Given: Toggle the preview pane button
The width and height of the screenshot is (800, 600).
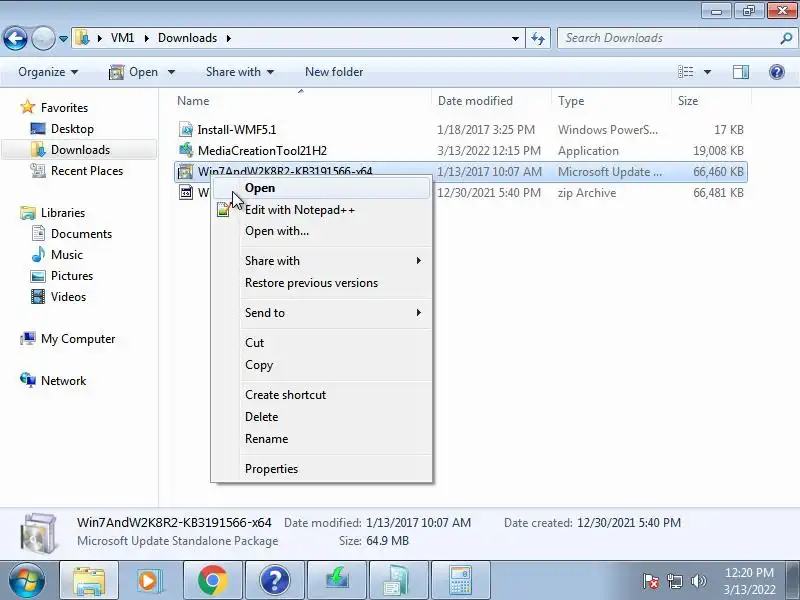Looking at the screenshot, I should coord(741,72).
